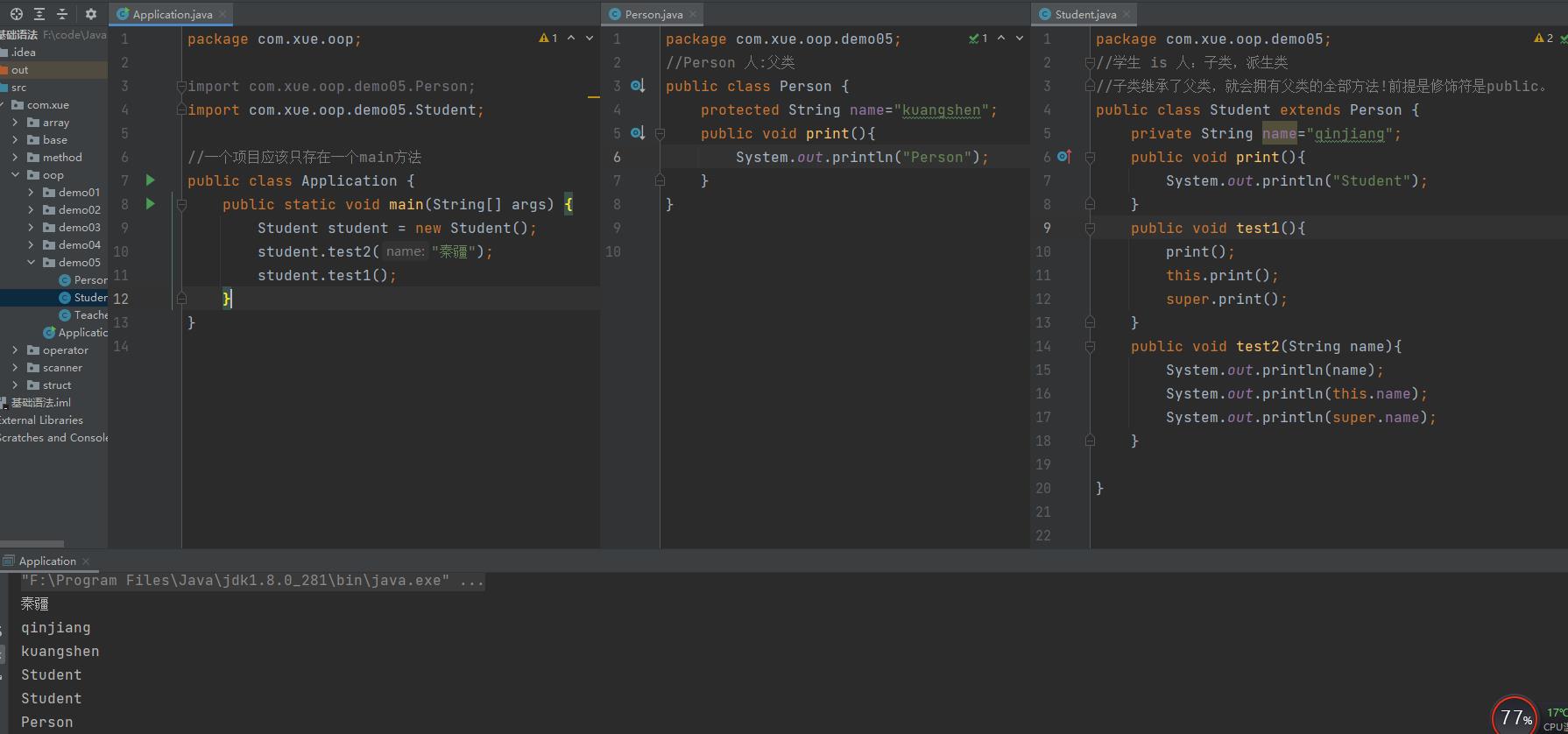
Task: Click the expand all icon in project toolbar
Action: (x=39, y=14)
